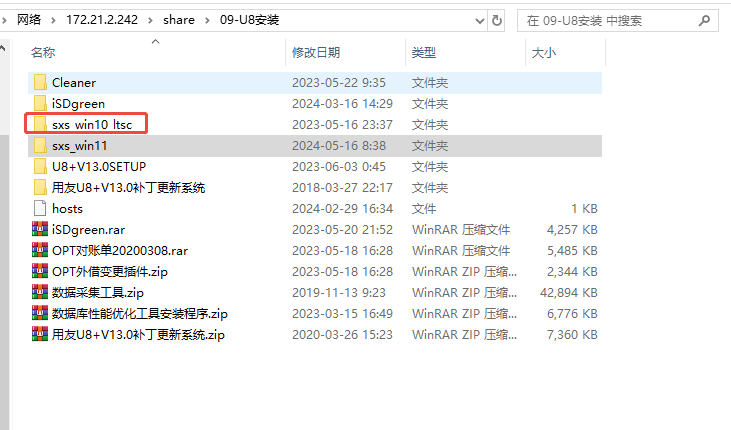The width and height of the screenshot is (731, 430).
Task: Sort files by 大小 column header
Action: [x=544, y=52]
